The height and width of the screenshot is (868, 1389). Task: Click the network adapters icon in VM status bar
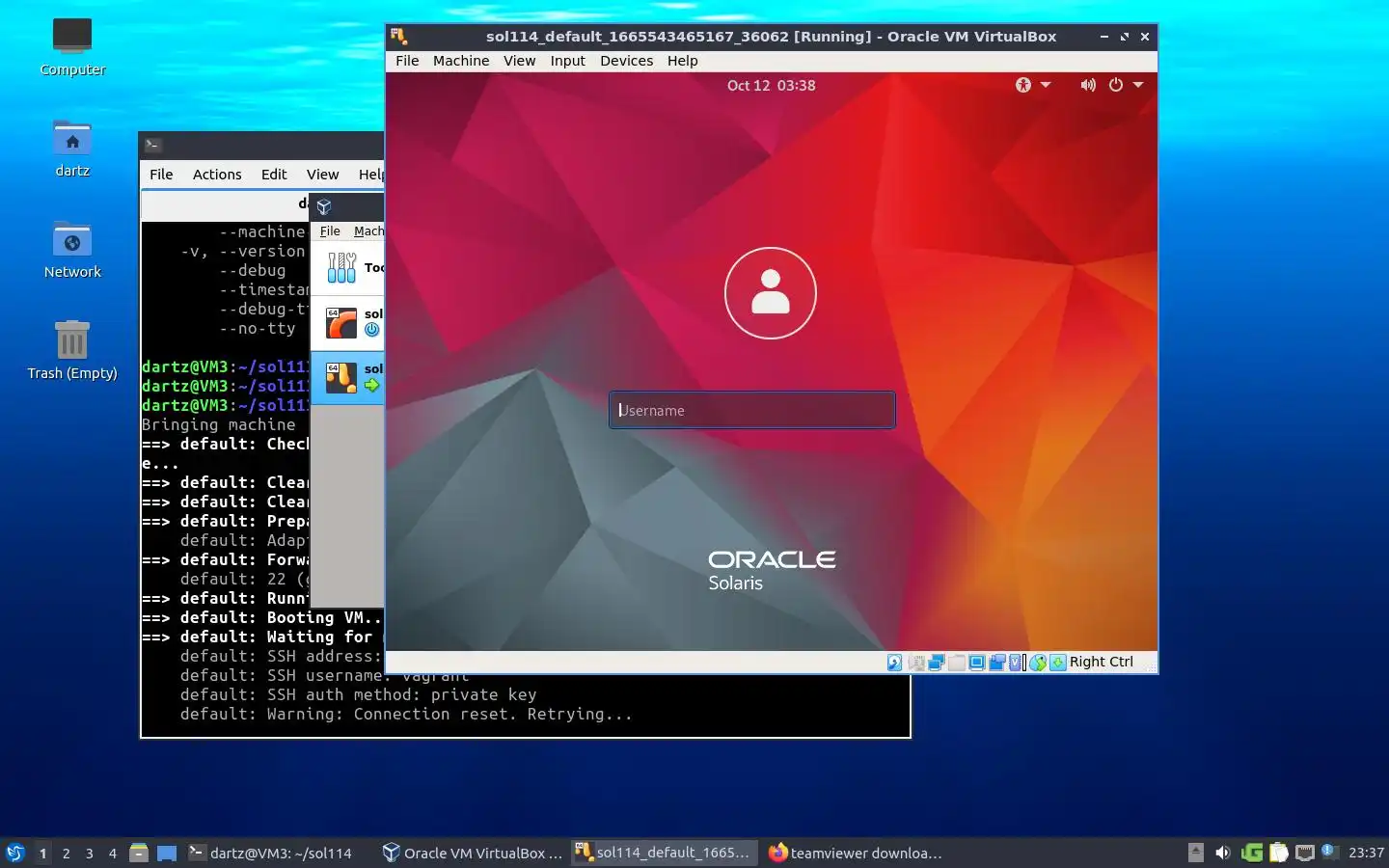pos(936,663)
